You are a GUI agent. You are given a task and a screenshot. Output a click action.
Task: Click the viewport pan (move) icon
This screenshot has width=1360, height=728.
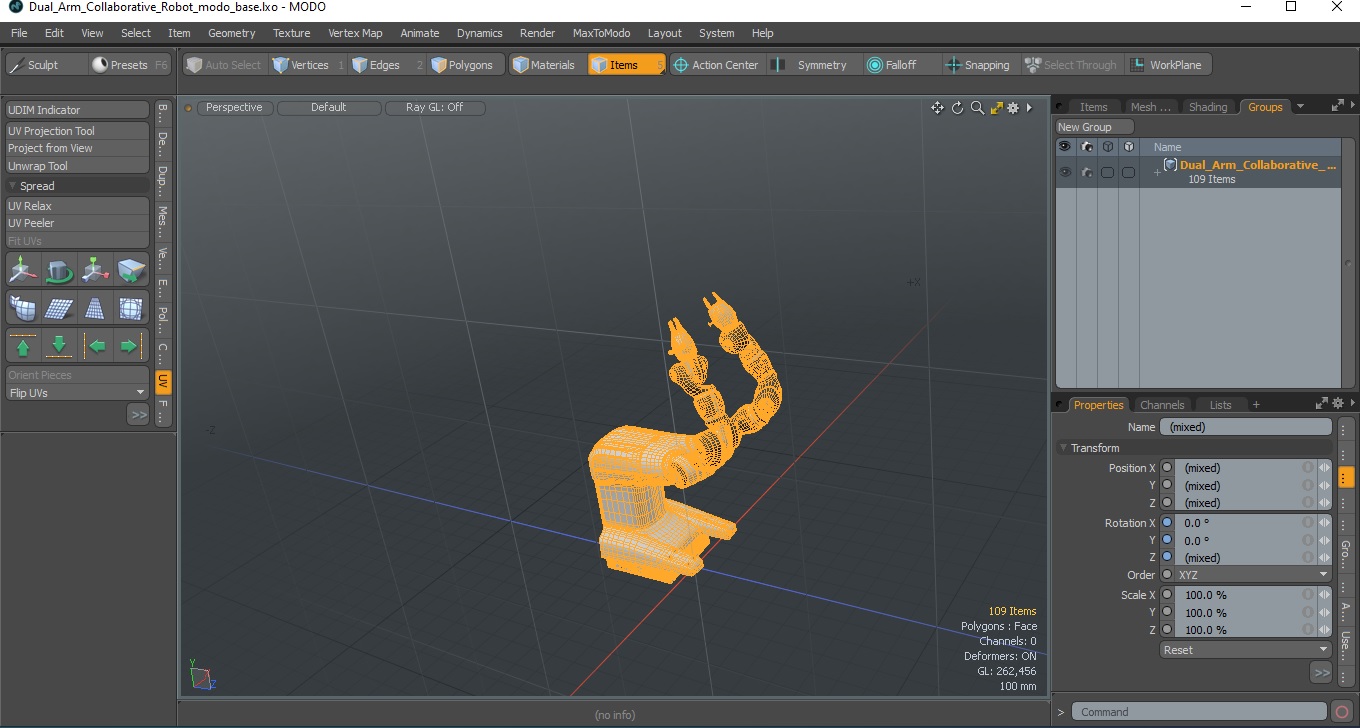tap(937, 108)
